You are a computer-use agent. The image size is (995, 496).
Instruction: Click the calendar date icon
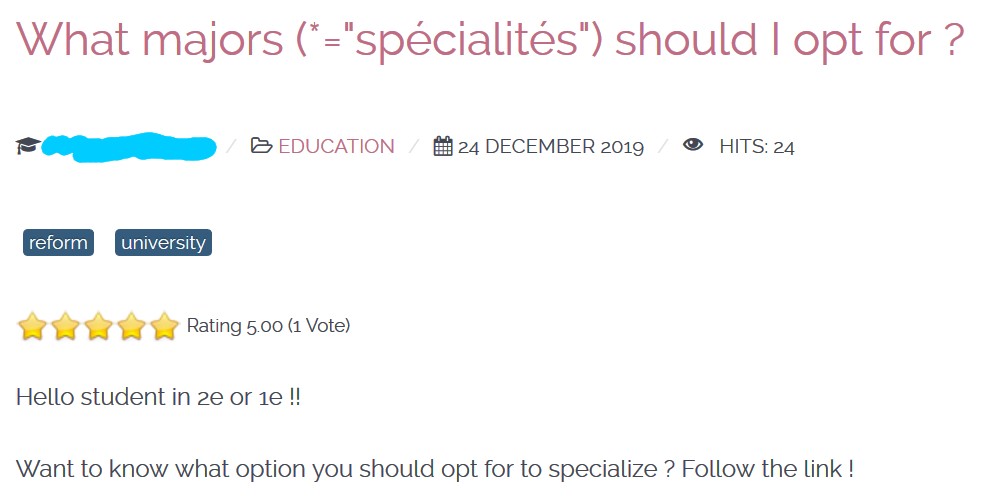point(443,147)
